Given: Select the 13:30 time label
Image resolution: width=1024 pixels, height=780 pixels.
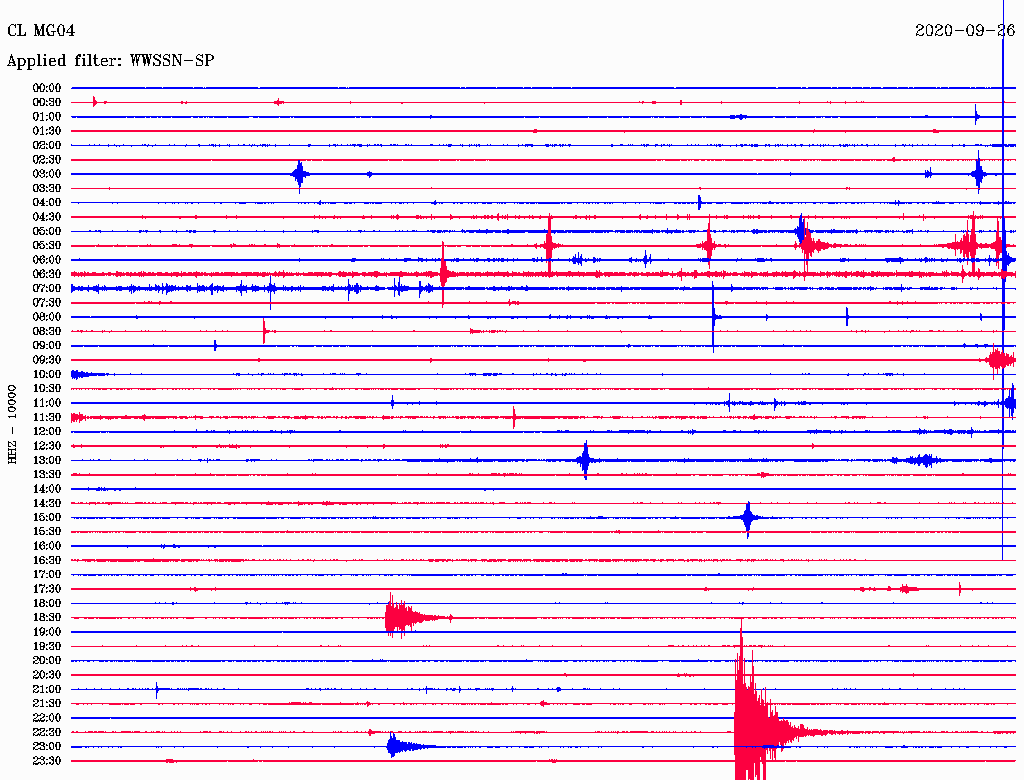Looking at the screenshot, I should pos(47,475).
